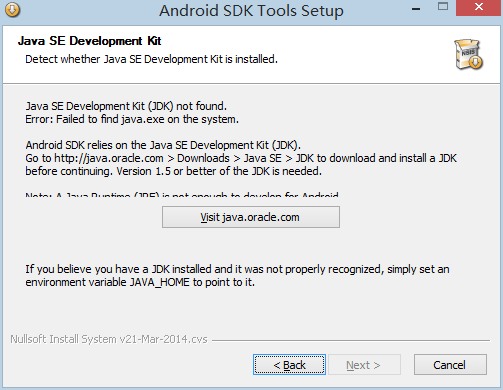
Task: Go back with the < Back button
Action: coord(289,365)
